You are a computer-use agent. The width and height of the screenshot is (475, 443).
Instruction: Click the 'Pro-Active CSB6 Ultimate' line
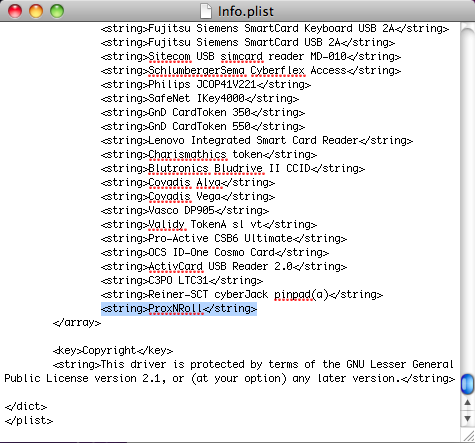(224, 239)
